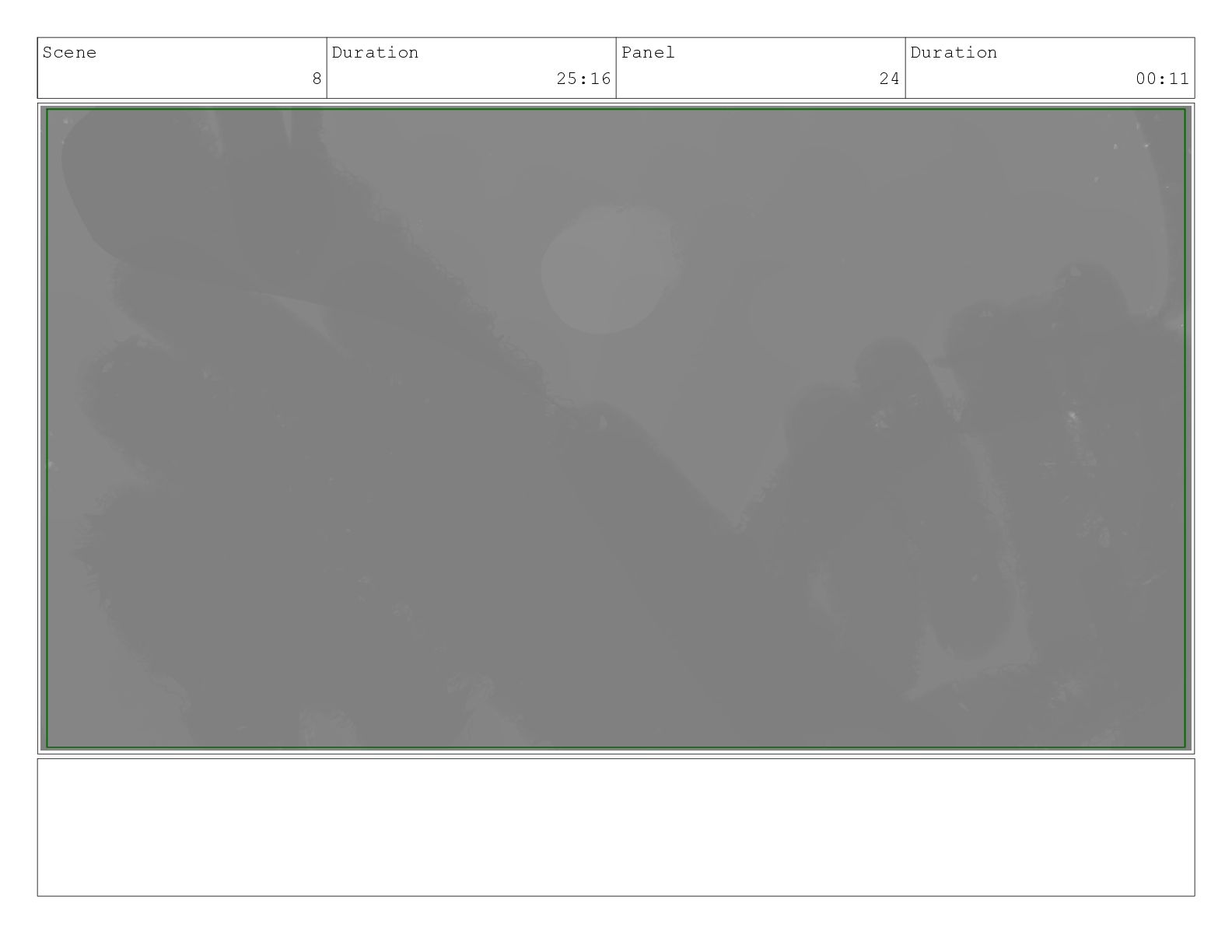Select the scene duration value 25:16
The width and height of the screenshot is (1232, 952).
coord(583,79)
